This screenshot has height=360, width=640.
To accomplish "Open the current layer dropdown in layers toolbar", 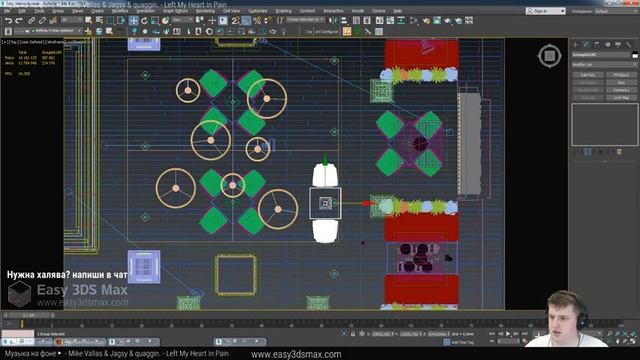I will tap(48, 31).
